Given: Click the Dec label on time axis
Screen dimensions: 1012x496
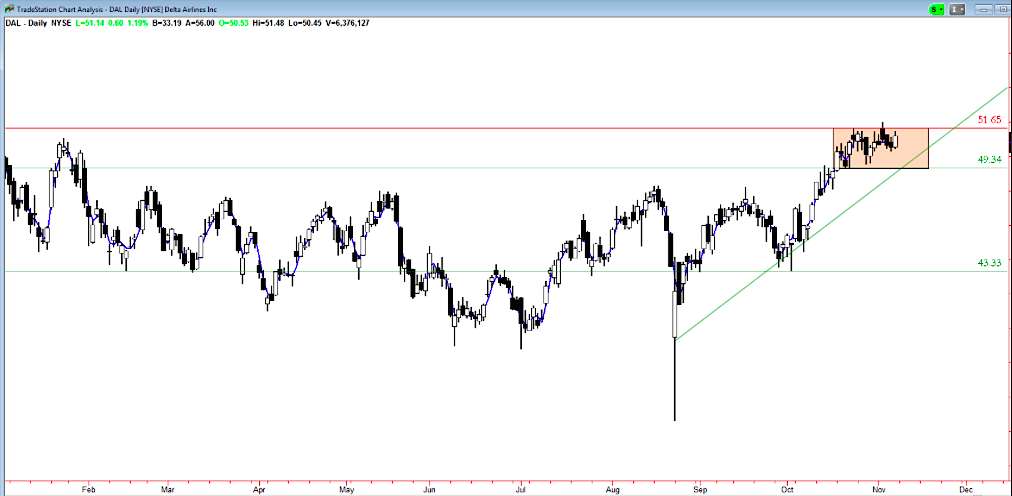Looking at the screenshot, I should click(x=966, y=490).
